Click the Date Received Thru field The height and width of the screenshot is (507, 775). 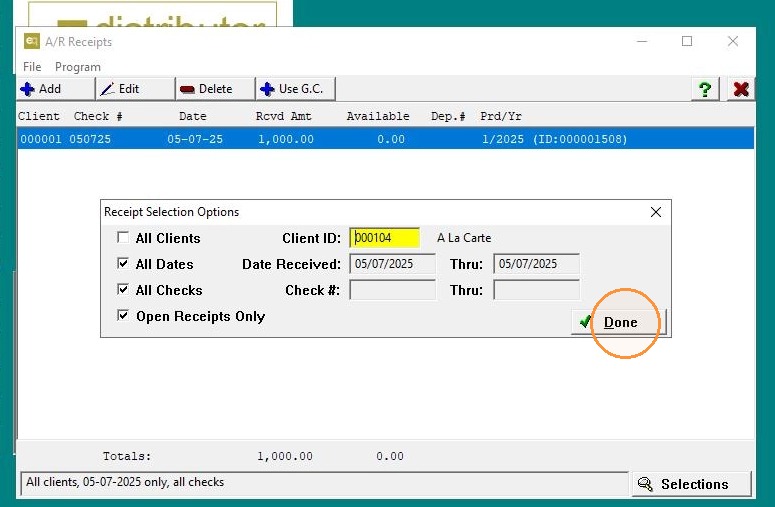click(x=536, y=264)
